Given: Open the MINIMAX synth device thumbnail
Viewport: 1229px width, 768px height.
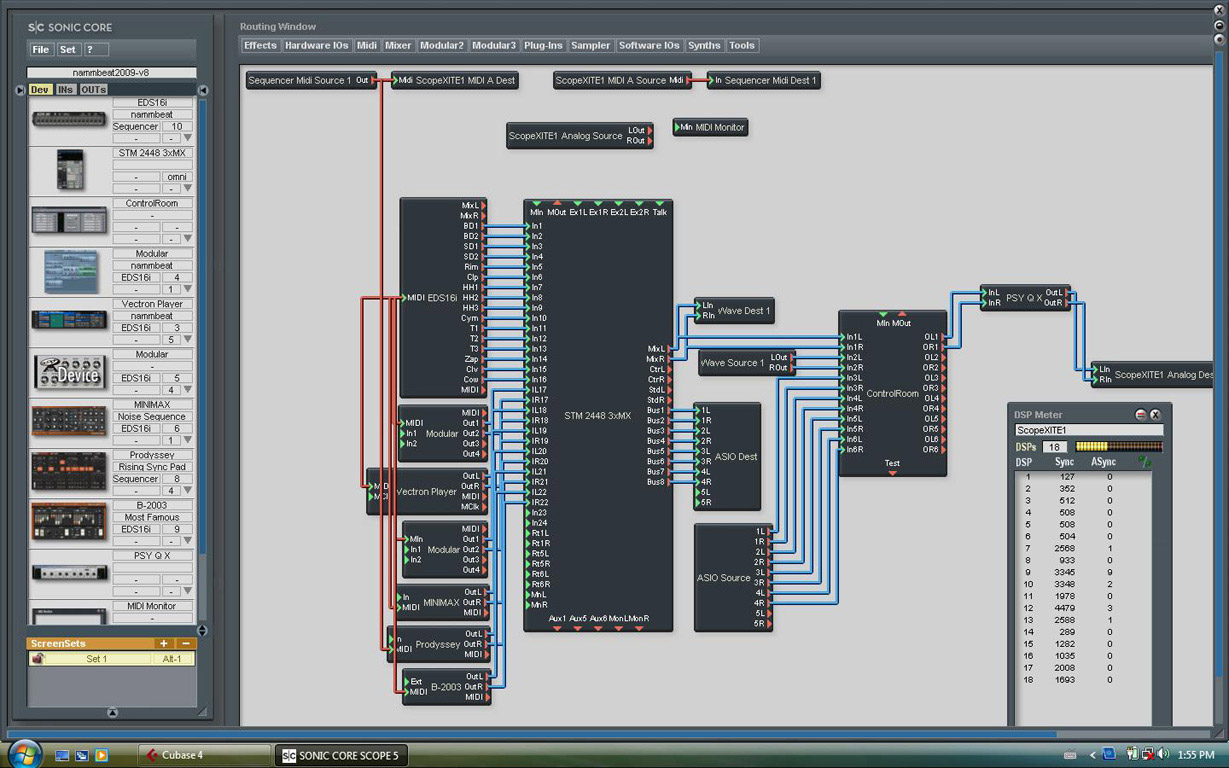Looking at the screenshot, I should click(69, 421).
